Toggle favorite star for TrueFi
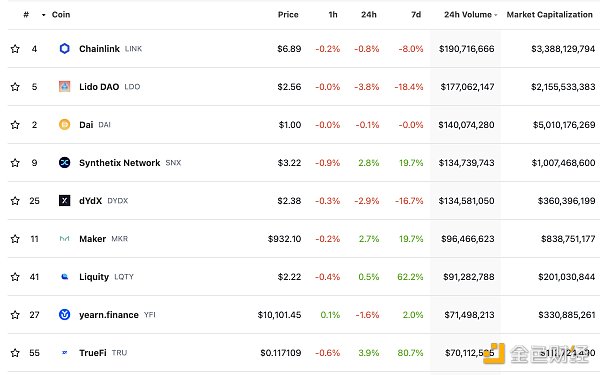The width and height of the screenshot is (600, 375). coord(15,353)
